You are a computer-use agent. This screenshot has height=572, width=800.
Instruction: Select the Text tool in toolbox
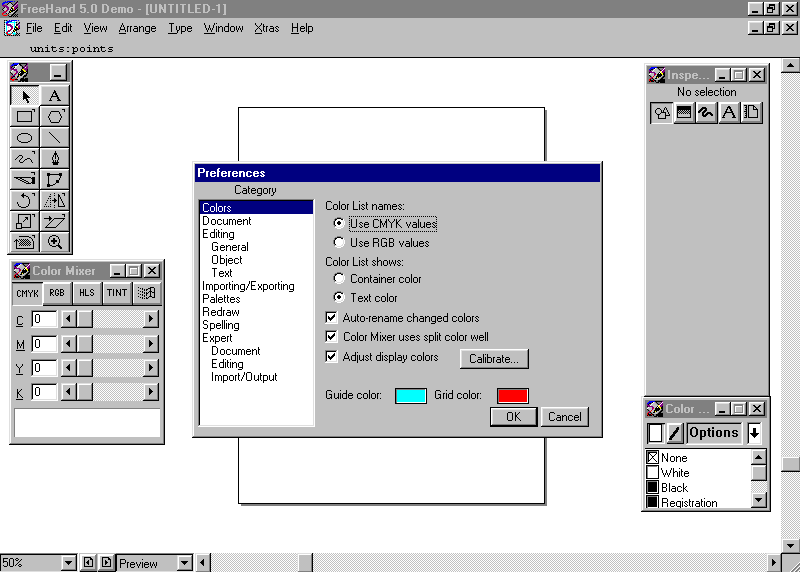click(55, 96)
